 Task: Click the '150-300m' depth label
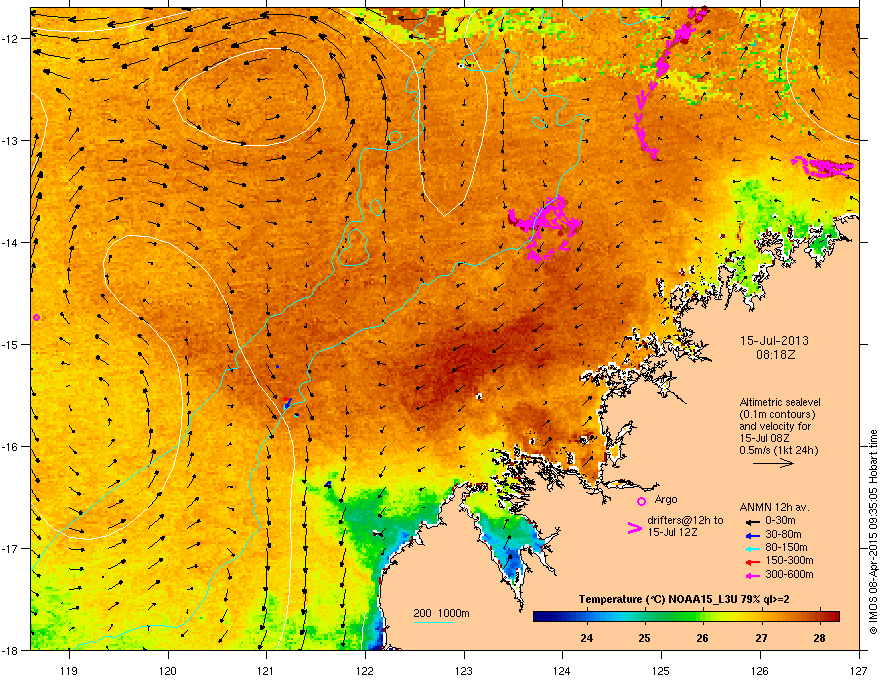tap(789, 560)
